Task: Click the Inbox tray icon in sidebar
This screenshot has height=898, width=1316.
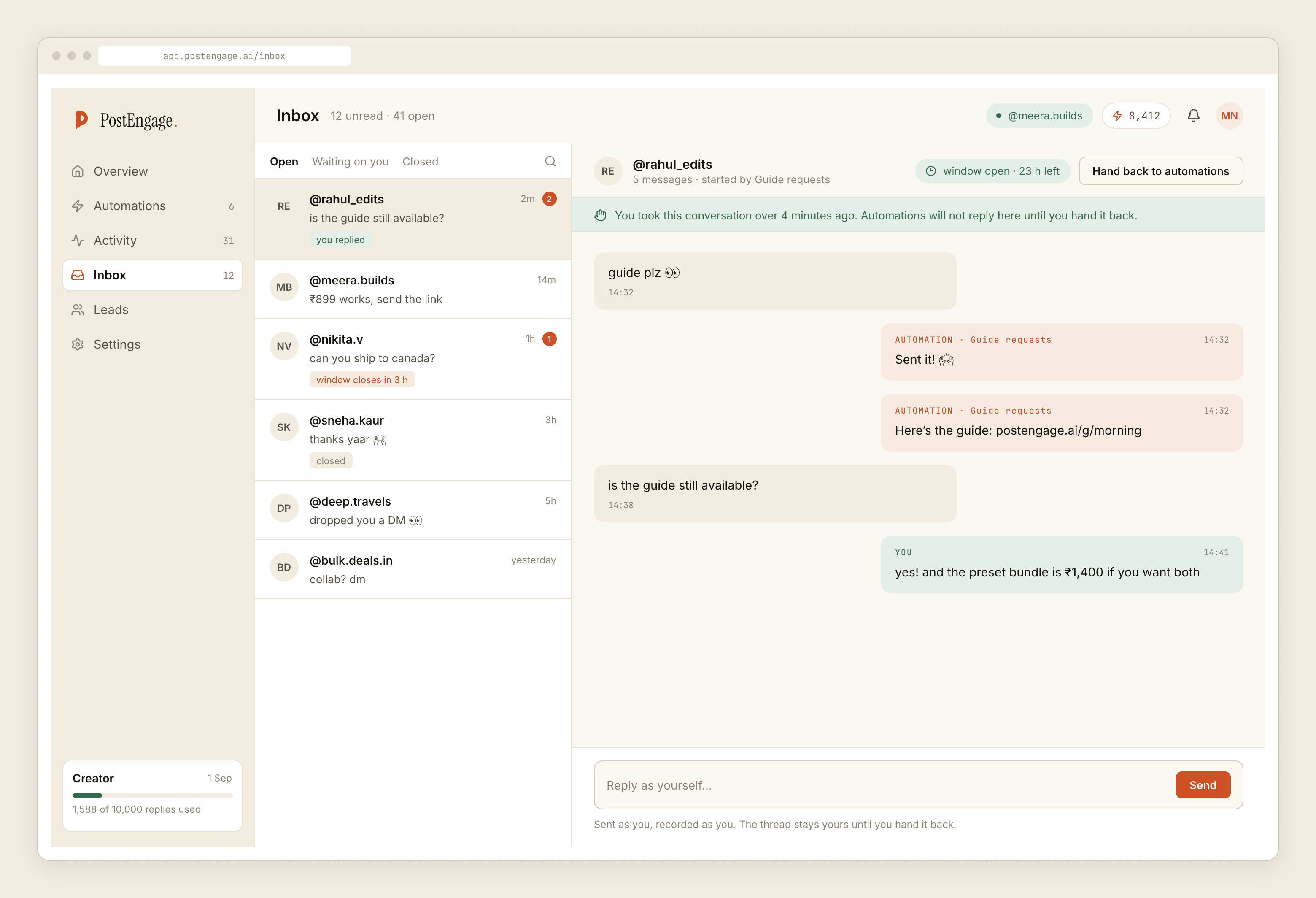Action: tap(78, 275)
